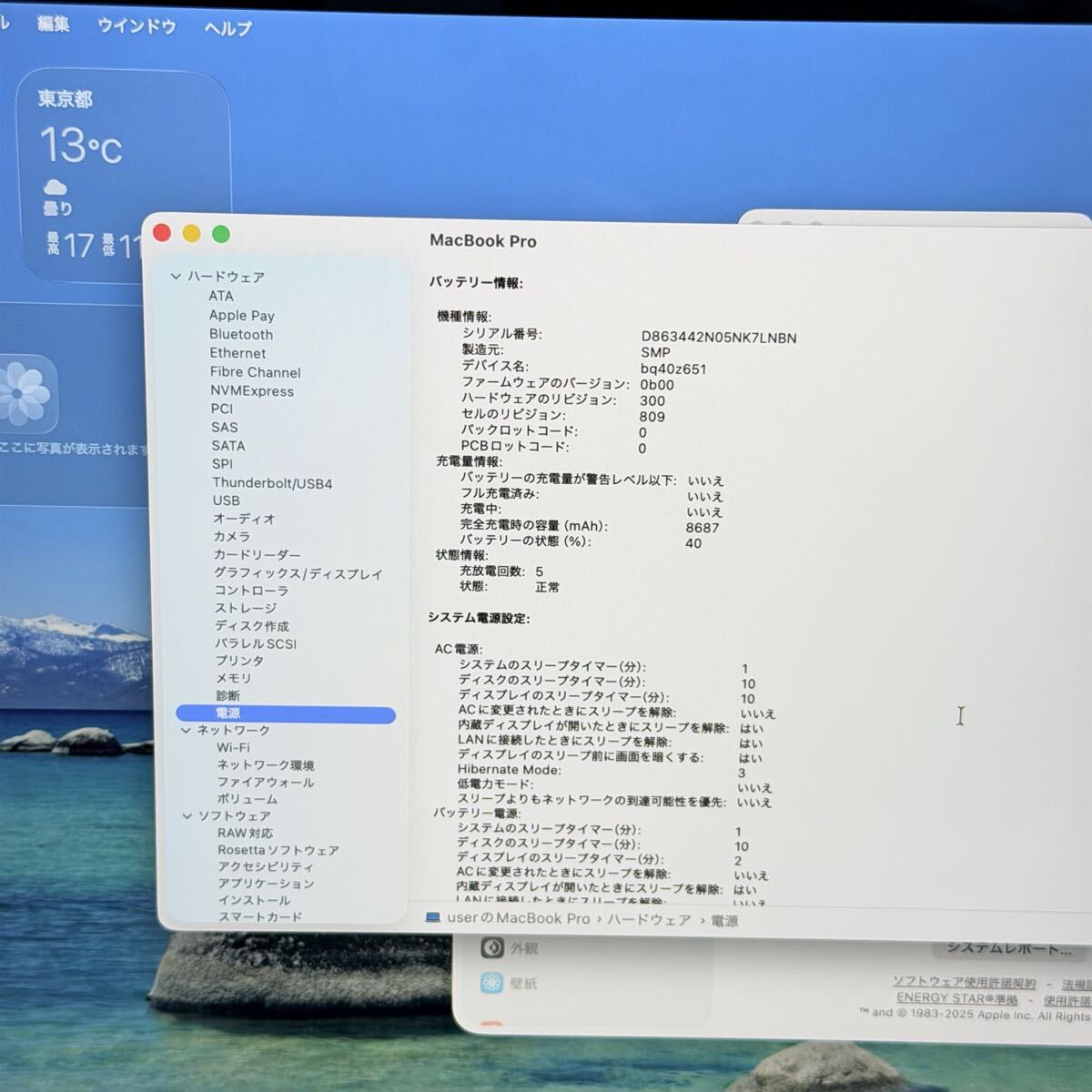Click the serial number D863442N05NK7LNBN
The image size is (1092, 1092).
pyautogui.click(x=719, y=338)
